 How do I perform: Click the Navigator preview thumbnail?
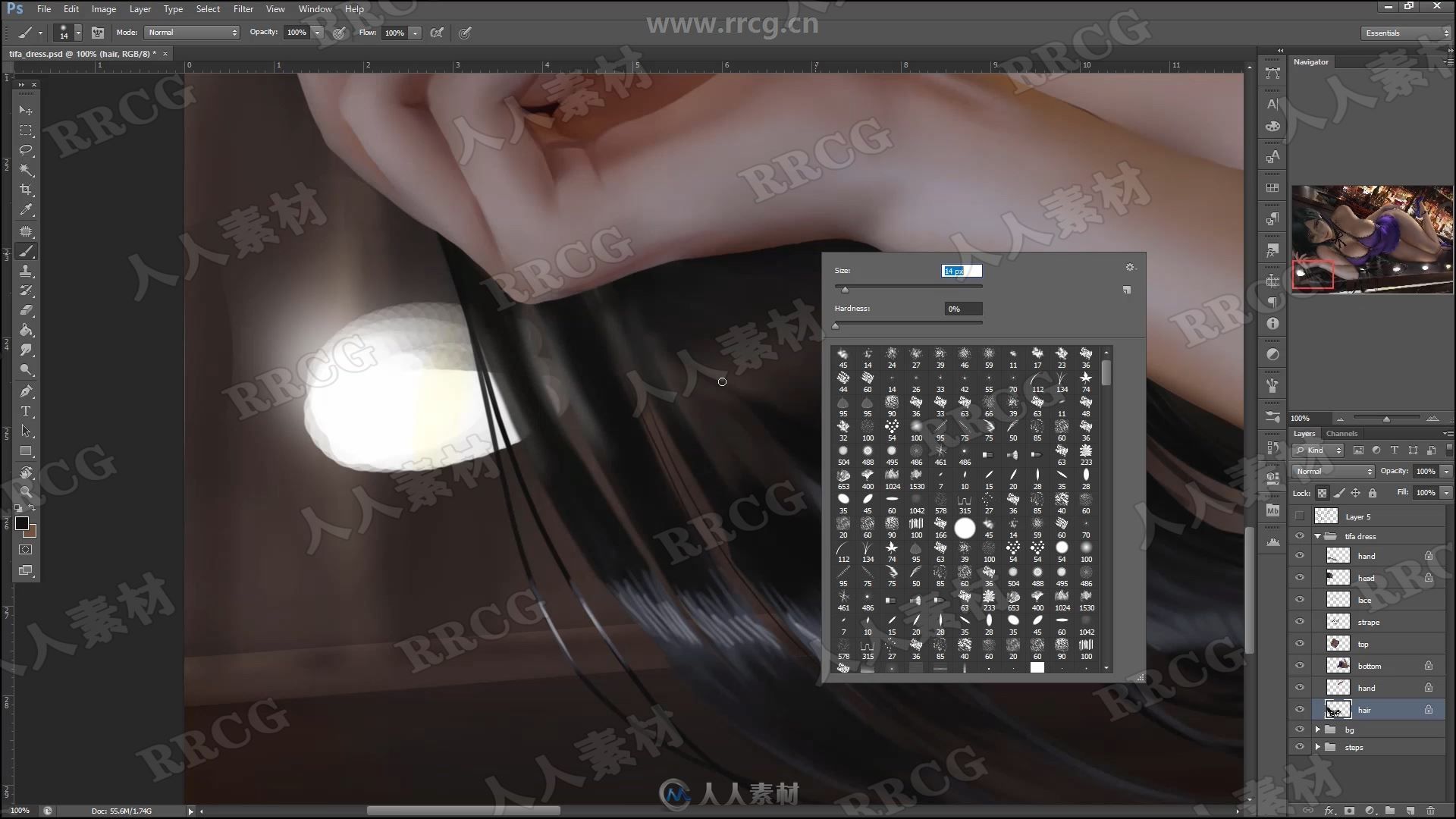tap(1373, 239)
